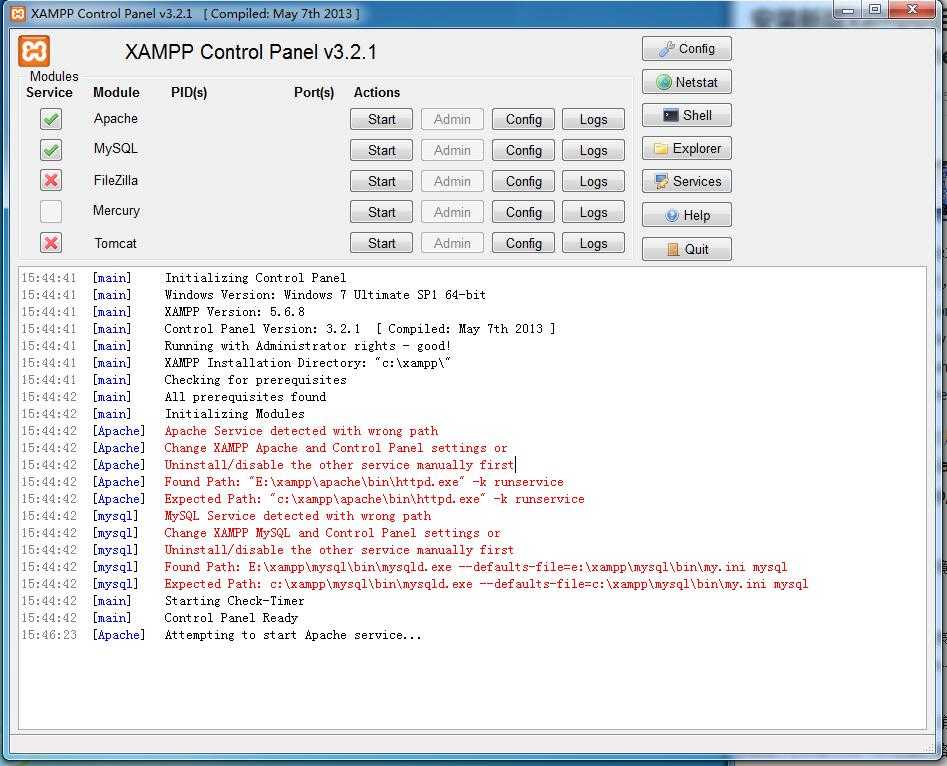This screenshot has width=947, height=766.
Task: Open the MySQL Config menu
Action: coord(523,150)
